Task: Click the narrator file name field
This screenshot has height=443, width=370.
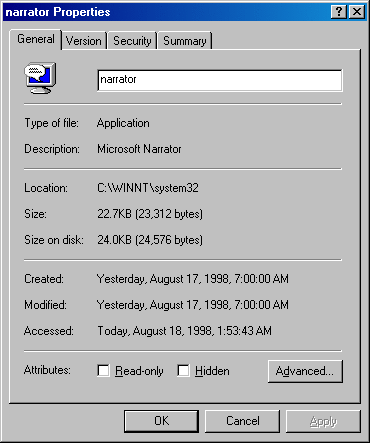Action: click(220, 80)
